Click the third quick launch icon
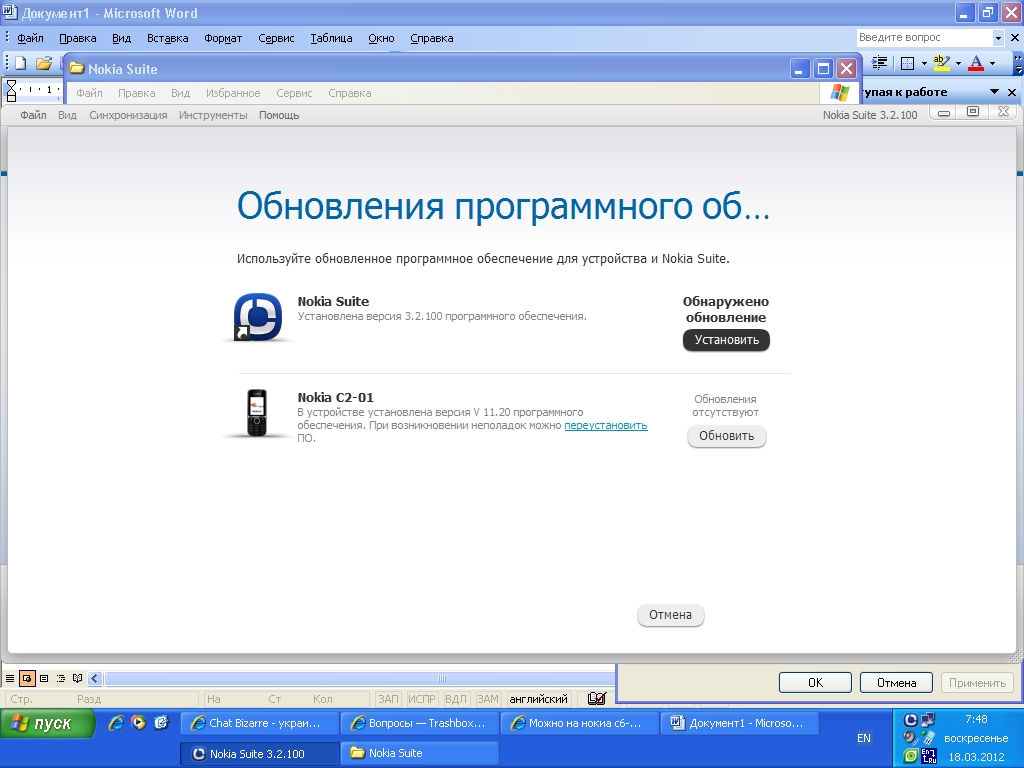The width and height of the screenshot is (1024, 768). 161,722
